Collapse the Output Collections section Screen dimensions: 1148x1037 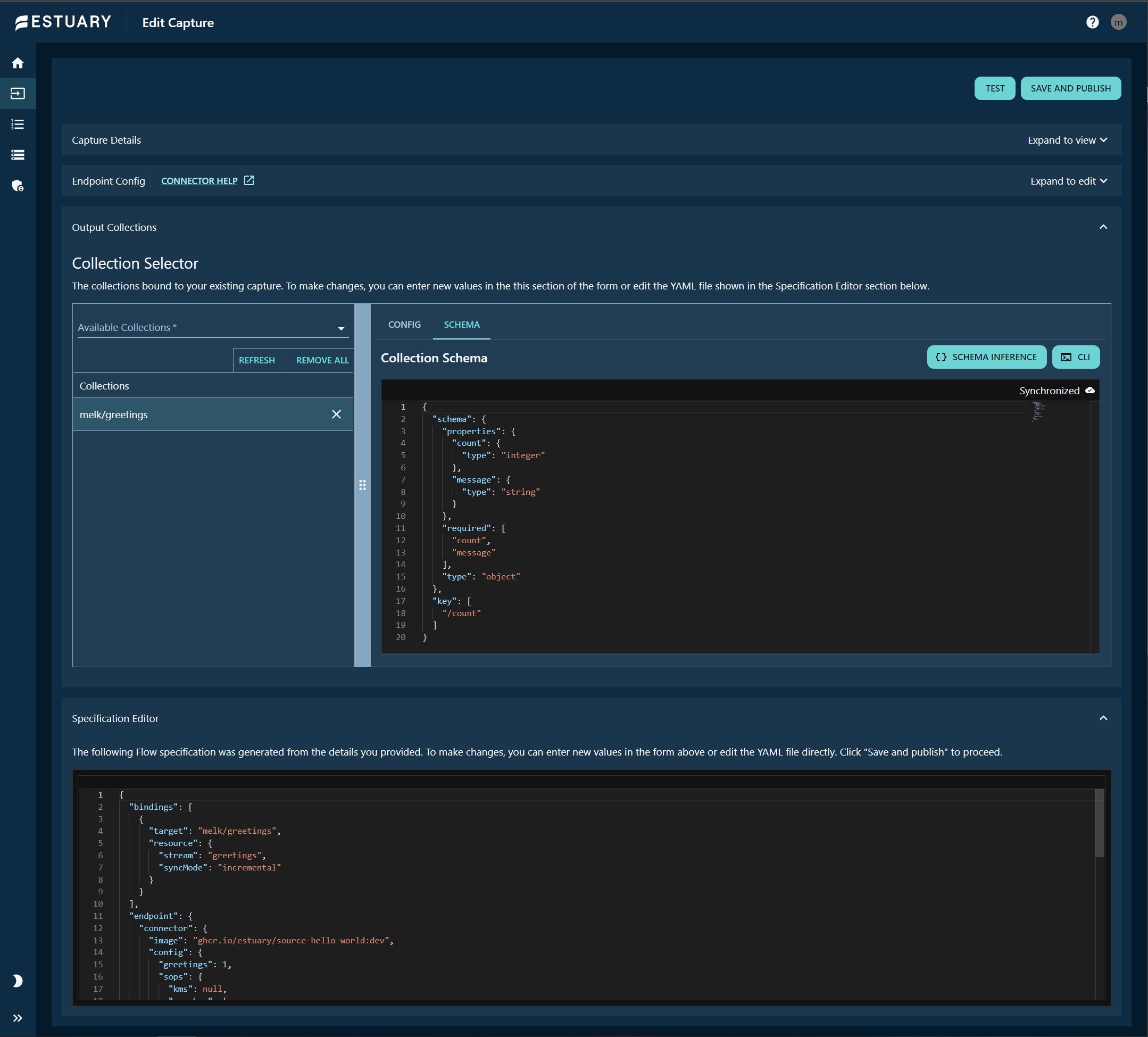(1103, 227)
